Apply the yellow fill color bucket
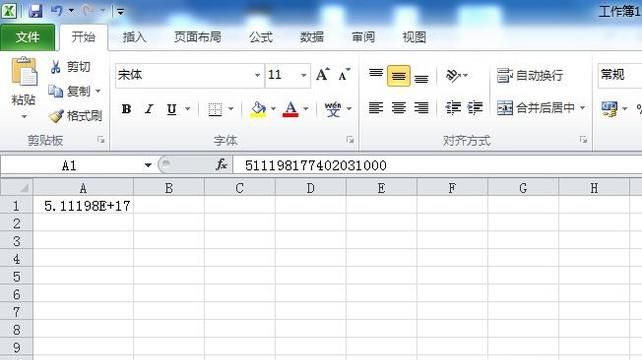This screenshot has height=360, width=642. point(258,109)
